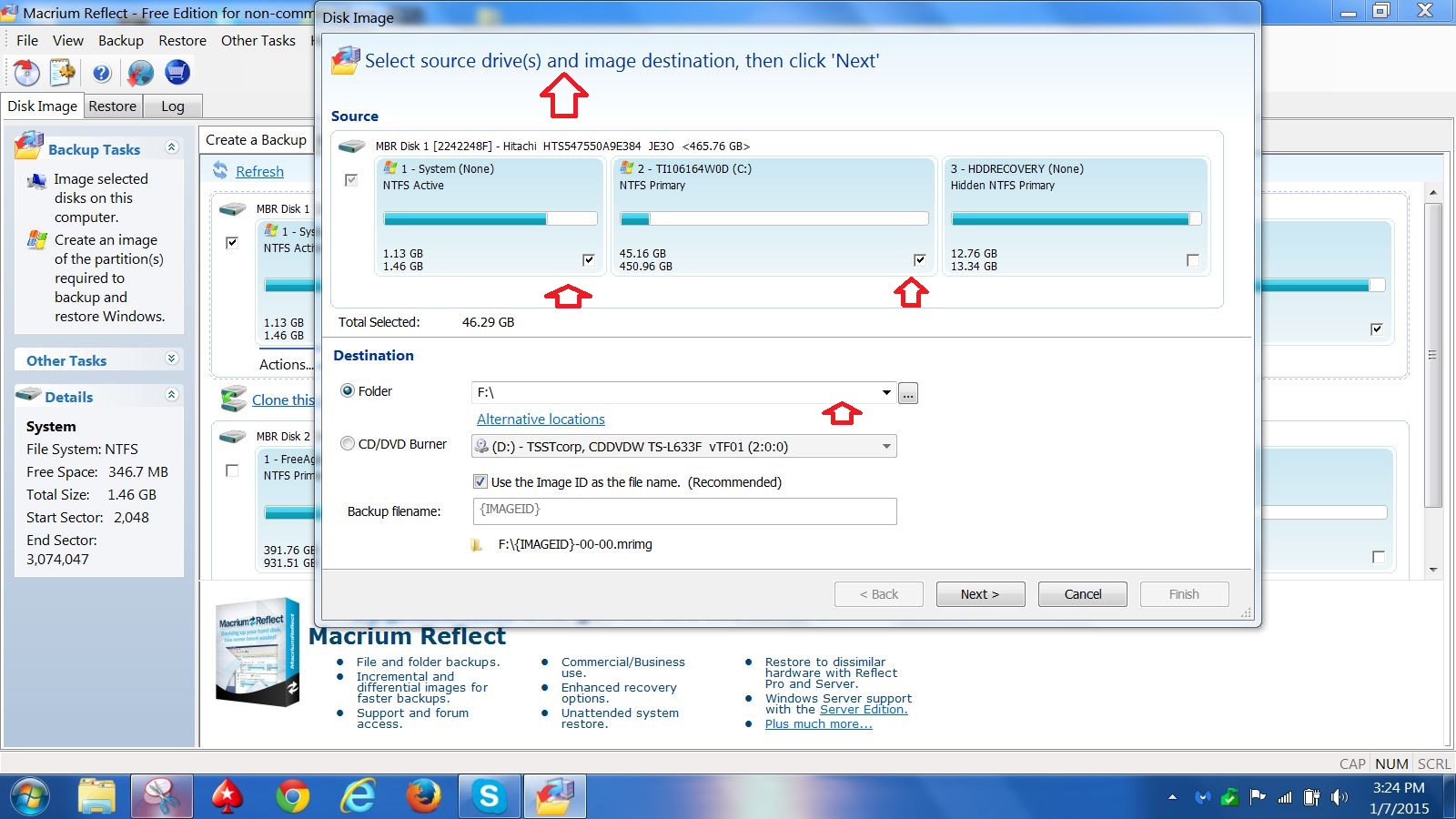Open the Action Center flag tray icon
1456x819 pixels.
coord(1258,797)
